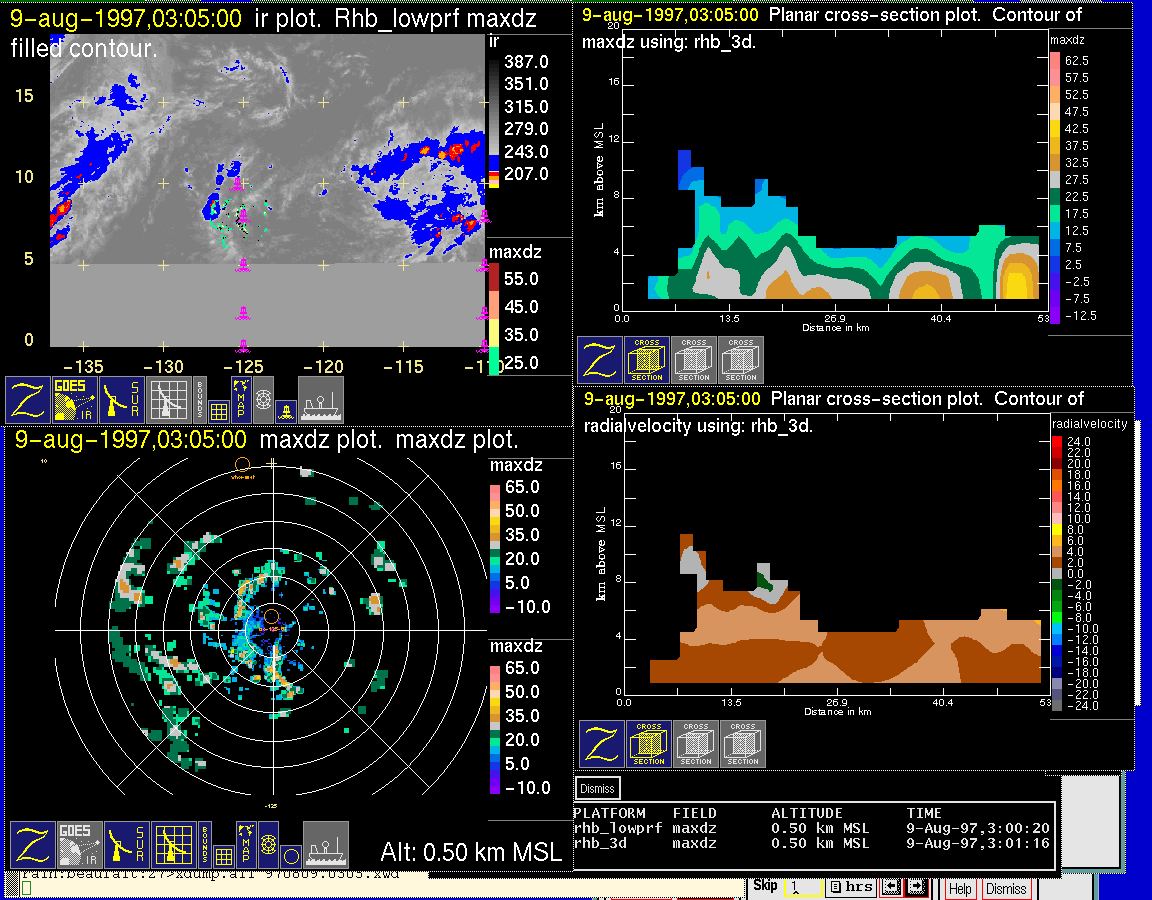Screen dimensions: 1152x900
Task: Select the GOES IR satellite icon in top-left plot
Action: tap(76, 400)
